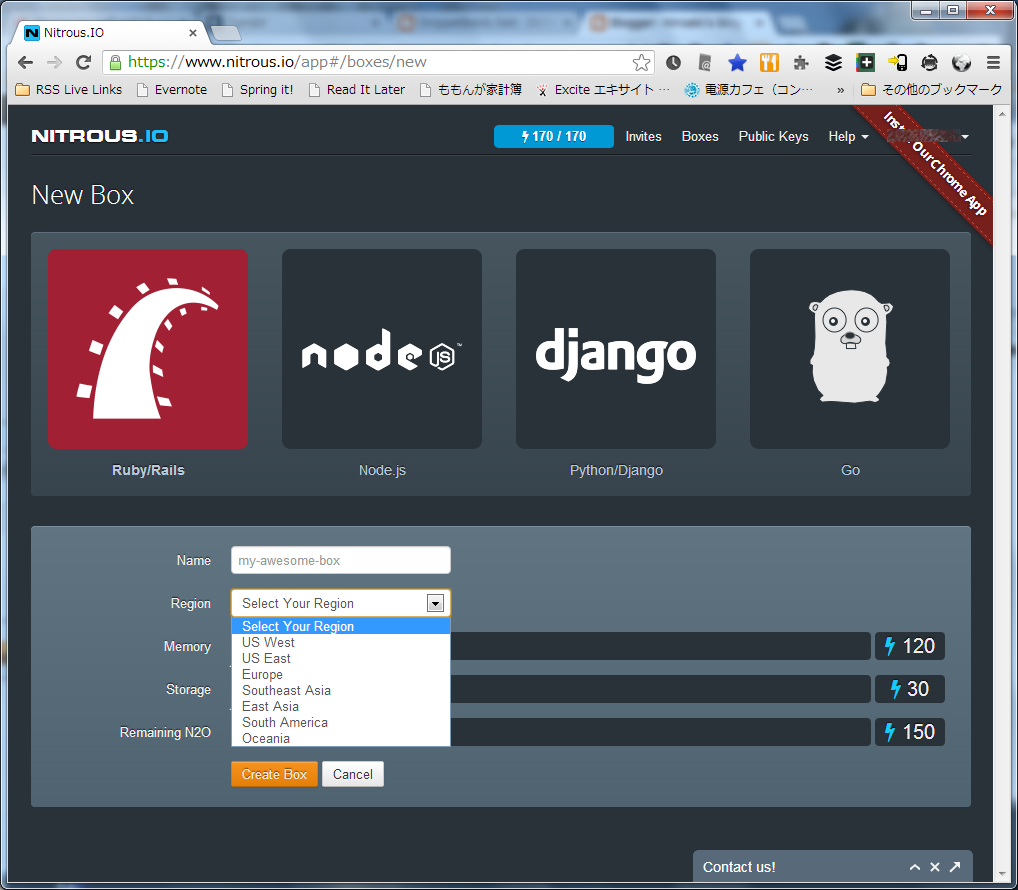
Task: Click the Memory slider bar
Action: (x=660, y=646)
